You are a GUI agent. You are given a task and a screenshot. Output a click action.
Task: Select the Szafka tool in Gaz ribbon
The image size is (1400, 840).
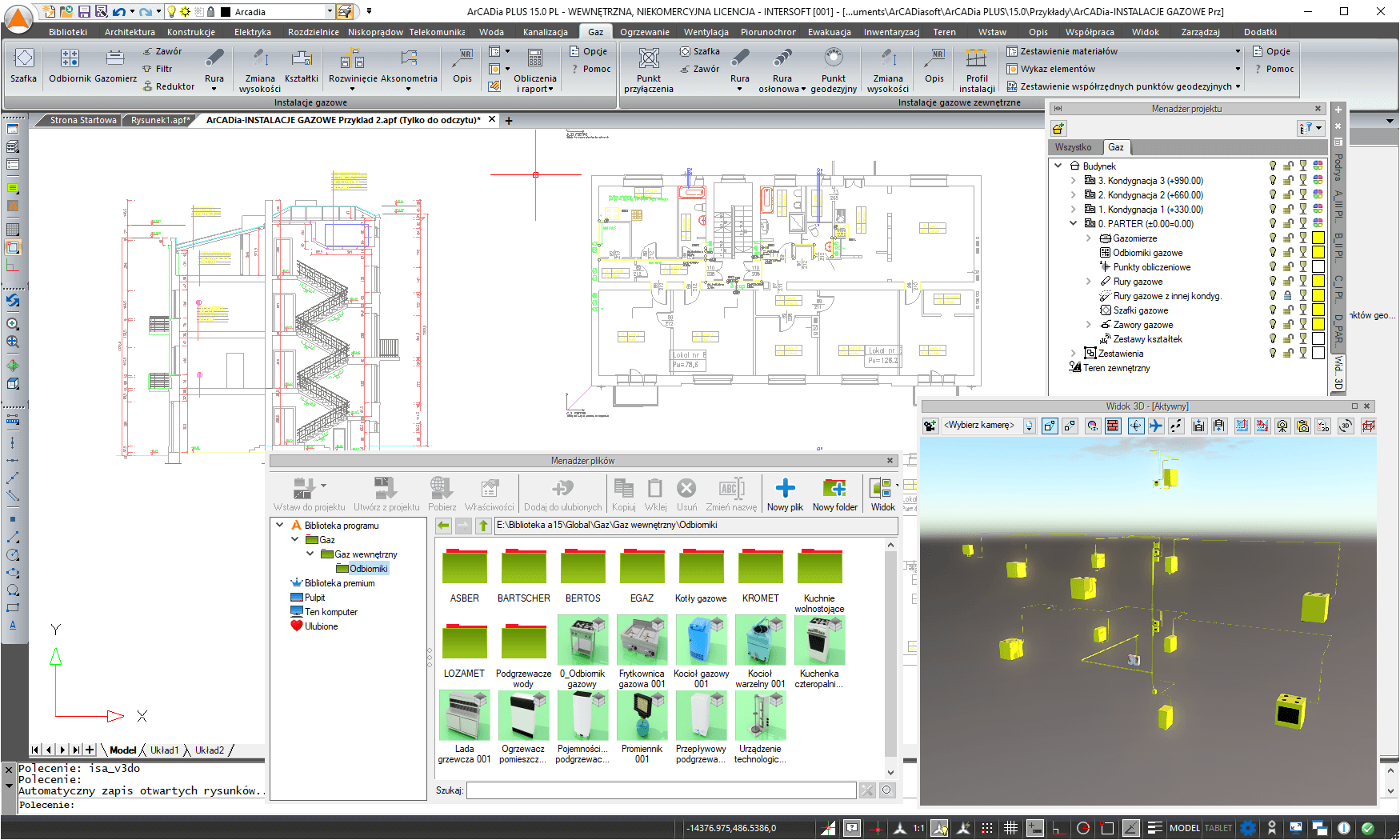coord(23,66)
